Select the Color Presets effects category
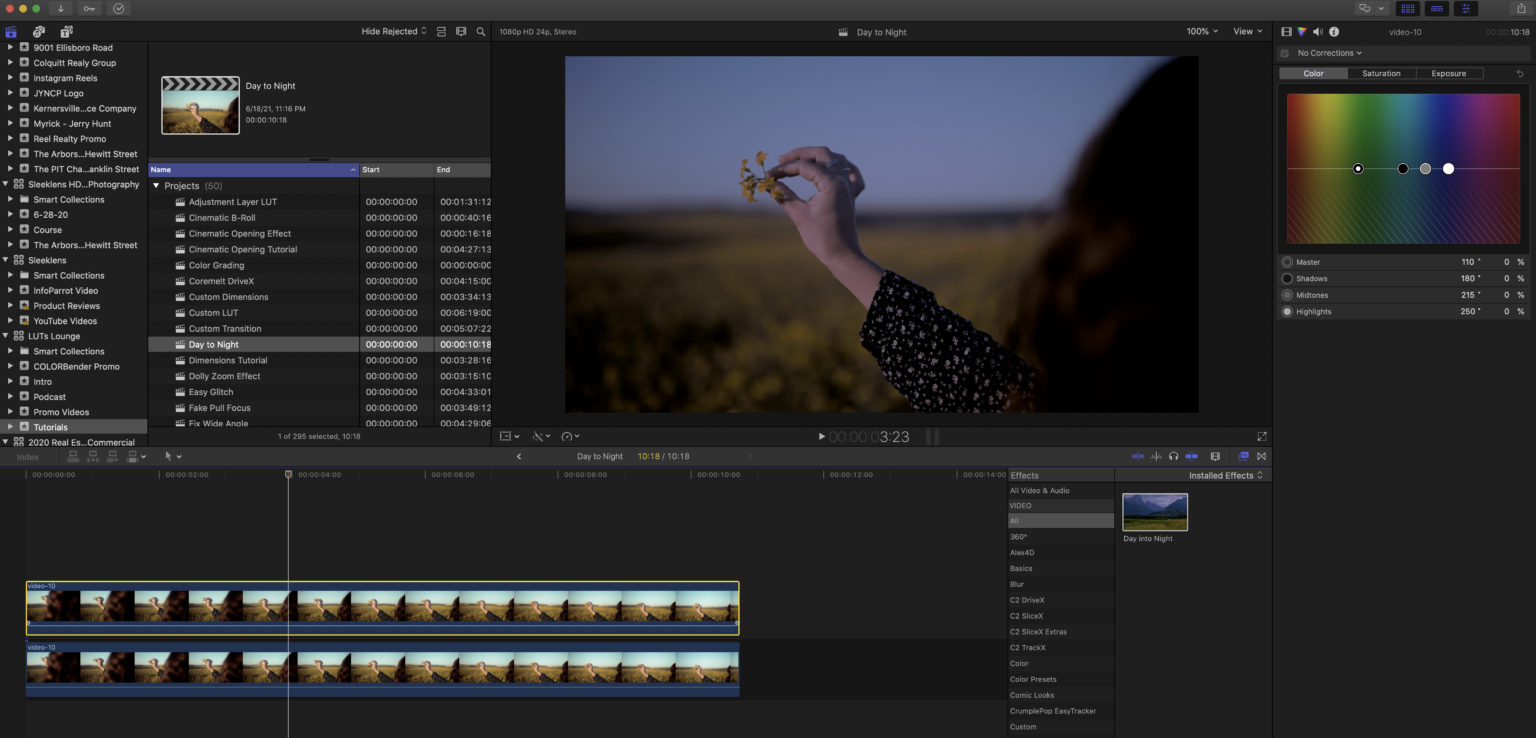This screenshot has height=738, width=1536. pos(1060,680)
